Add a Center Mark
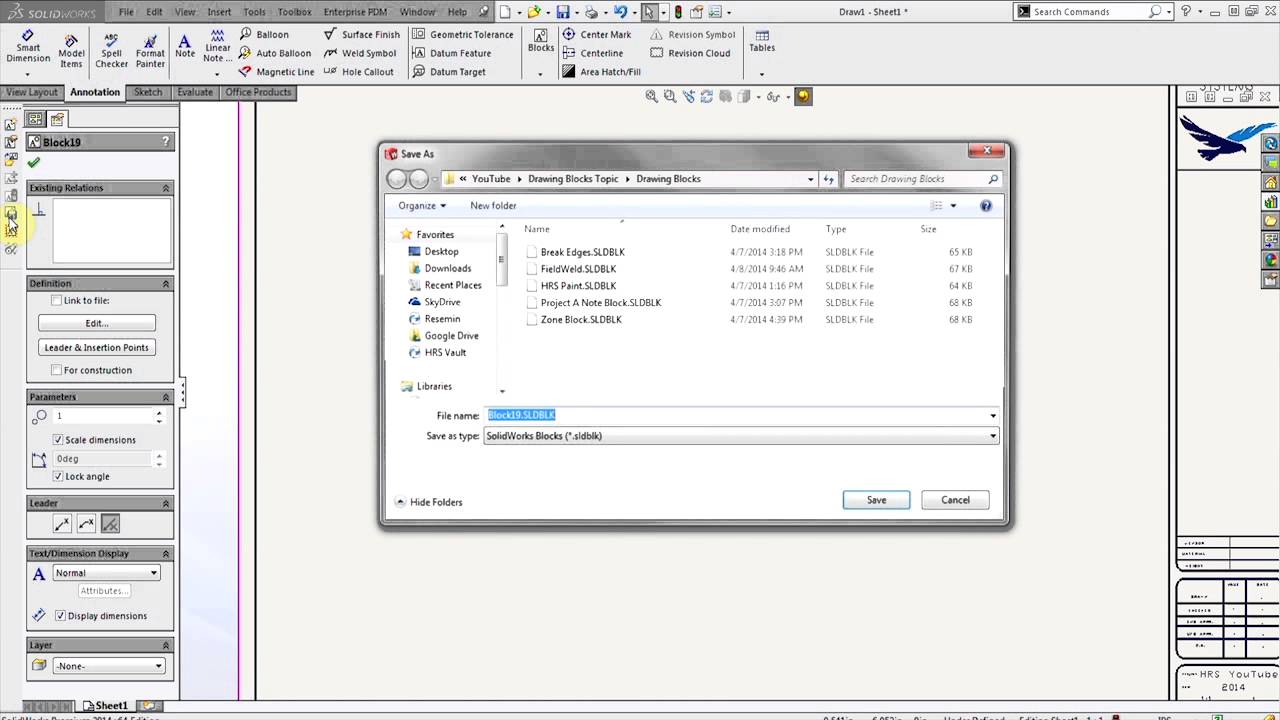Image resolution: width=1280 pixels, height=720 pixels. pyautogui.click(x=596, y=34)
